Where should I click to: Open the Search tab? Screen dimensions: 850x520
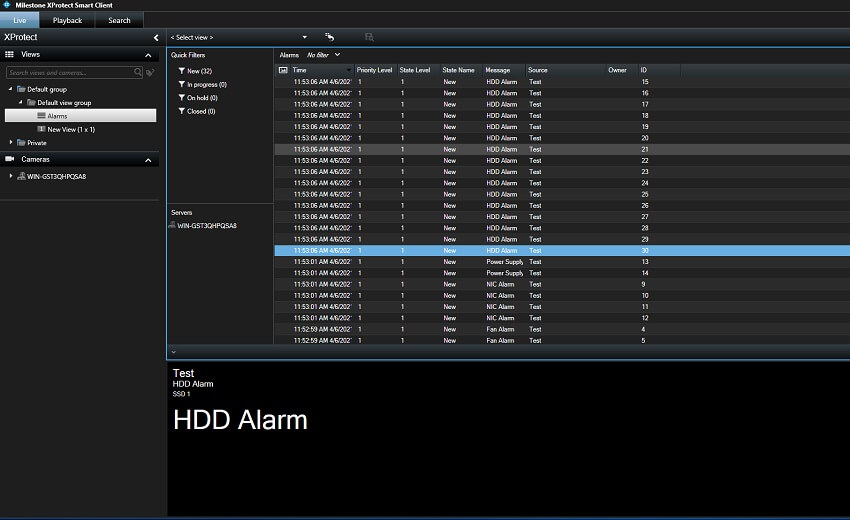click(119, 20)
